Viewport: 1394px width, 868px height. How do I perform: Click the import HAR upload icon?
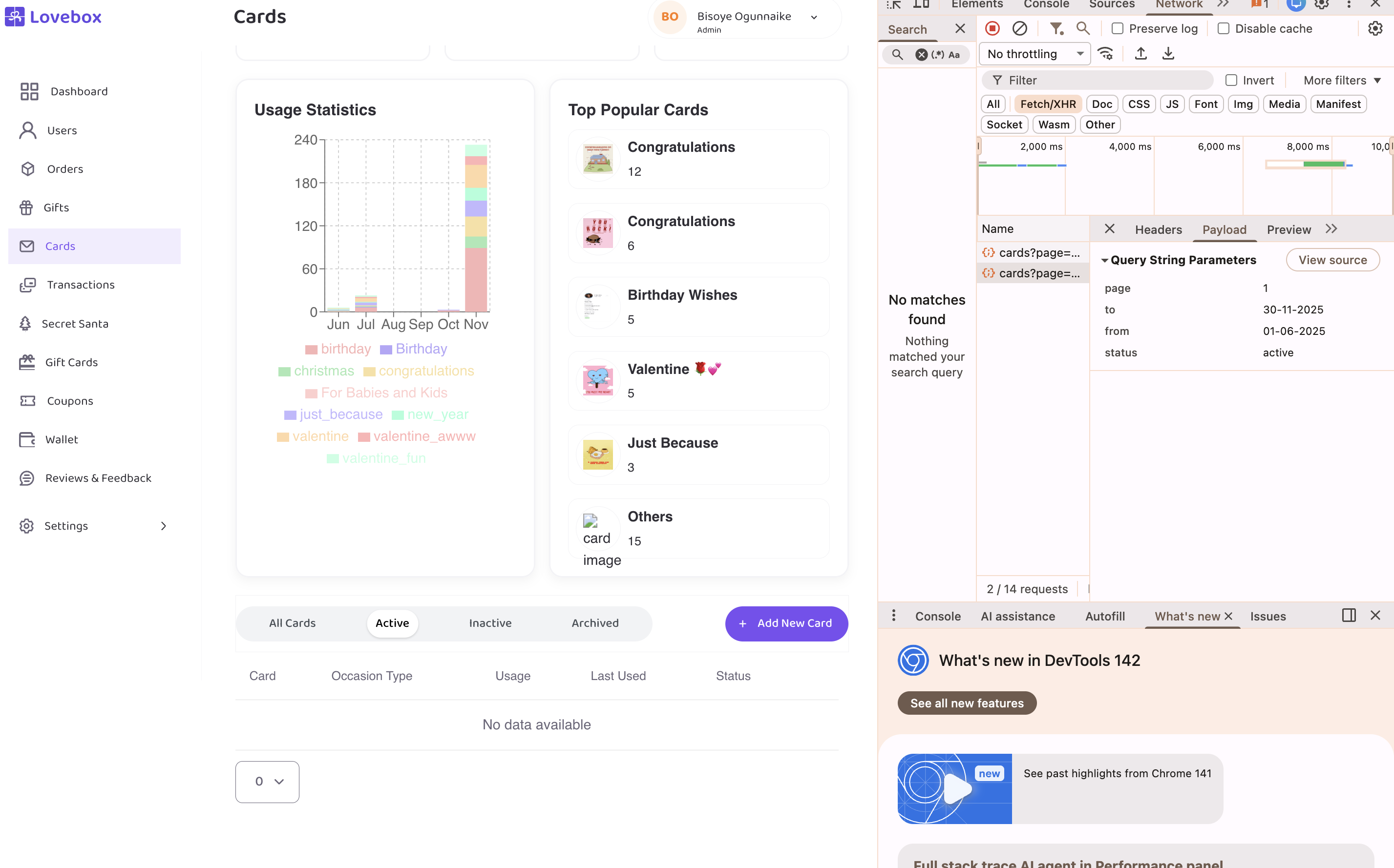[x=1141, y=54]
